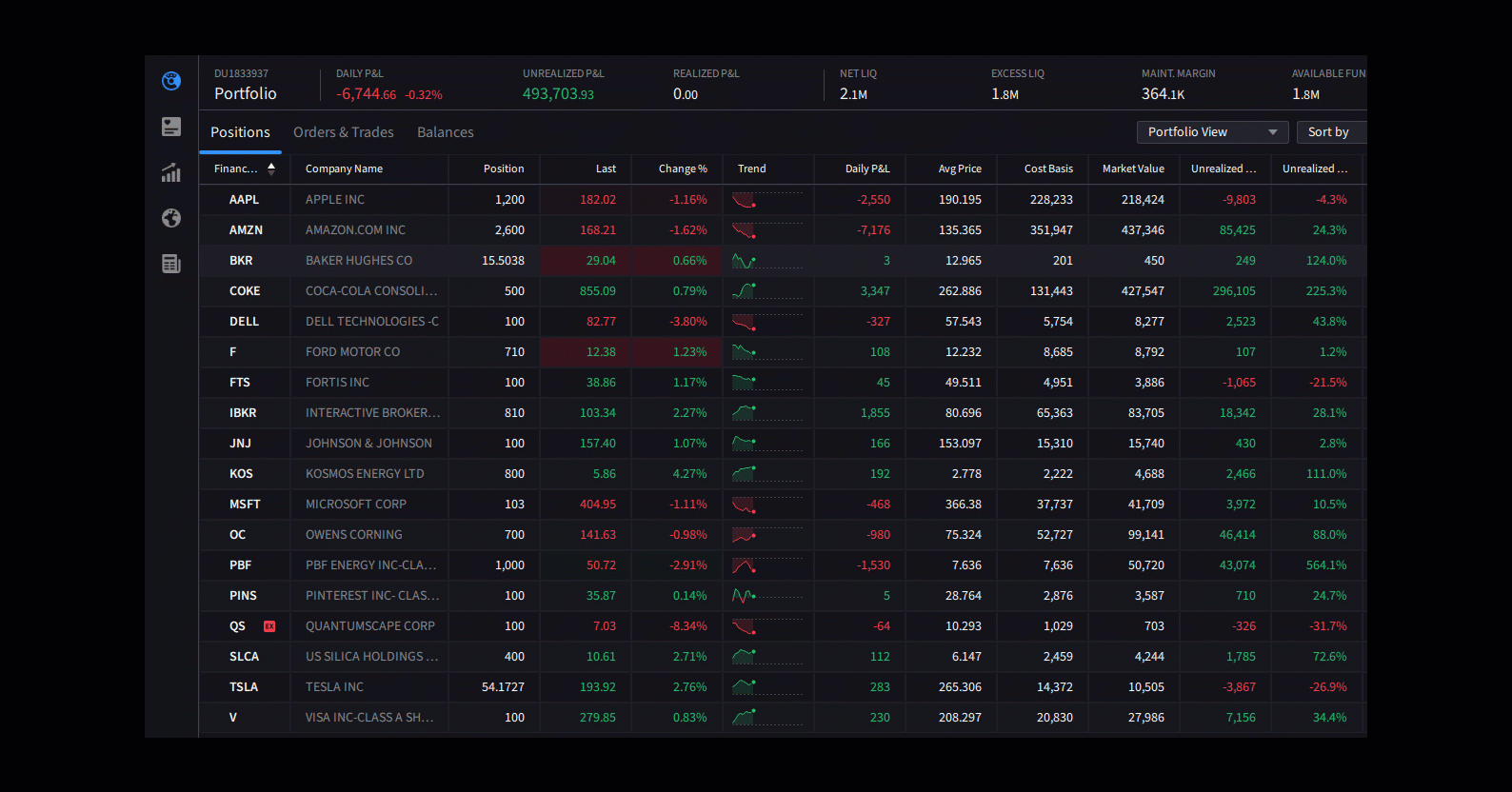Screen dimensions: 1512x792
Task: Sort by Position column header
Action: click(504, 168)
